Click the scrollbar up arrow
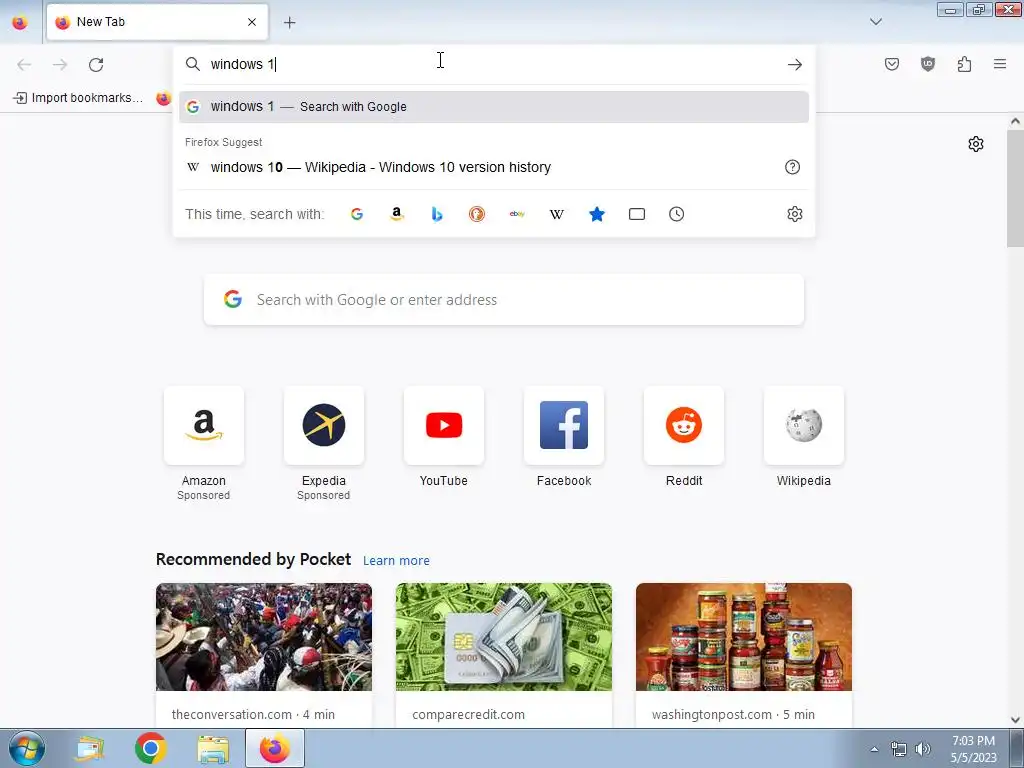The height and width of the screenshot is (768, 1024). coord(1016,121)
